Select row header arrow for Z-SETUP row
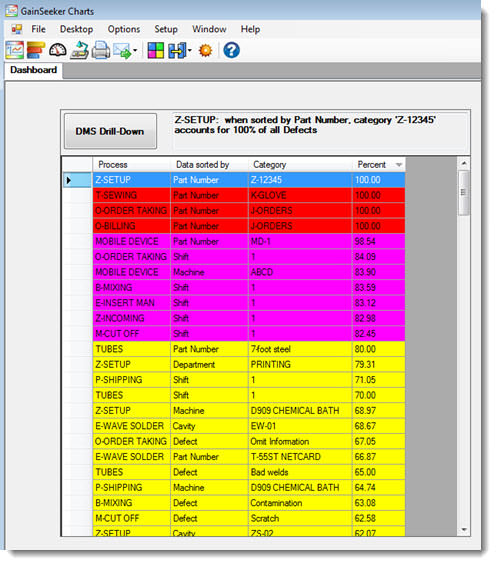 [77, 180]
